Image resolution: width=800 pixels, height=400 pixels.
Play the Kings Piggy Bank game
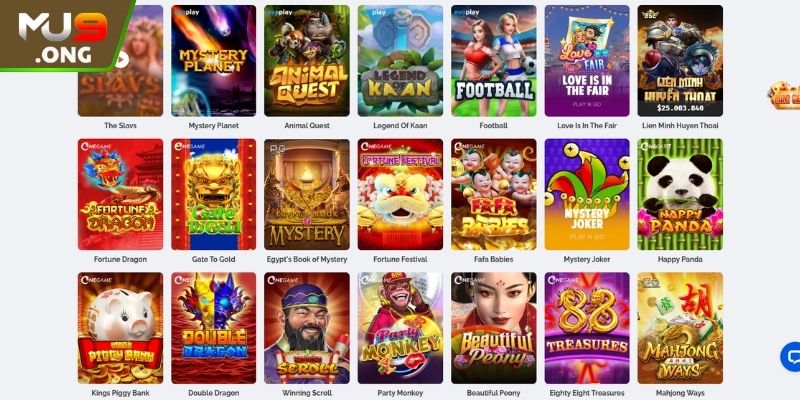pos(120,328)
